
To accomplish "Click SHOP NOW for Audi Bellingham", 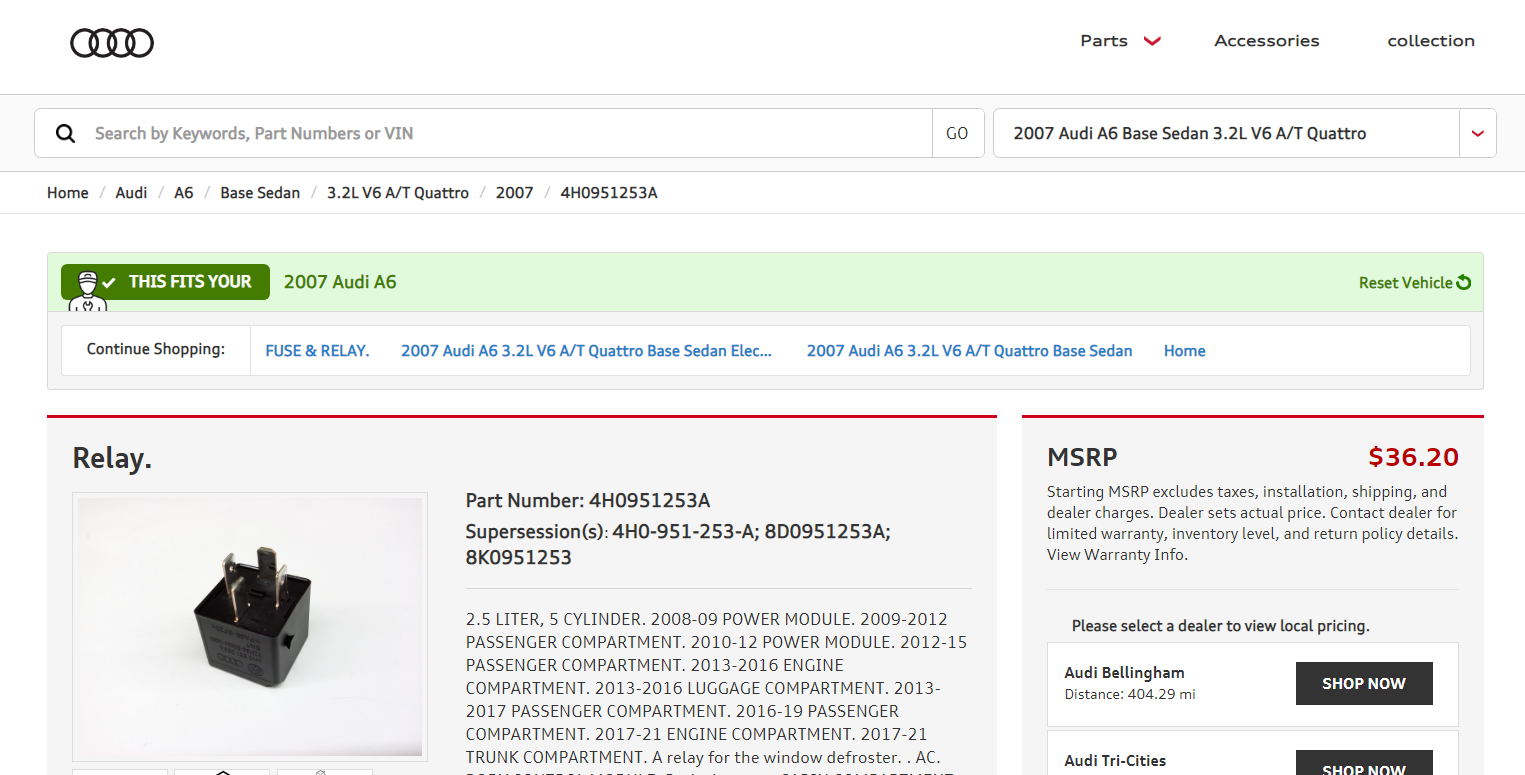I will click(1363, 683).
